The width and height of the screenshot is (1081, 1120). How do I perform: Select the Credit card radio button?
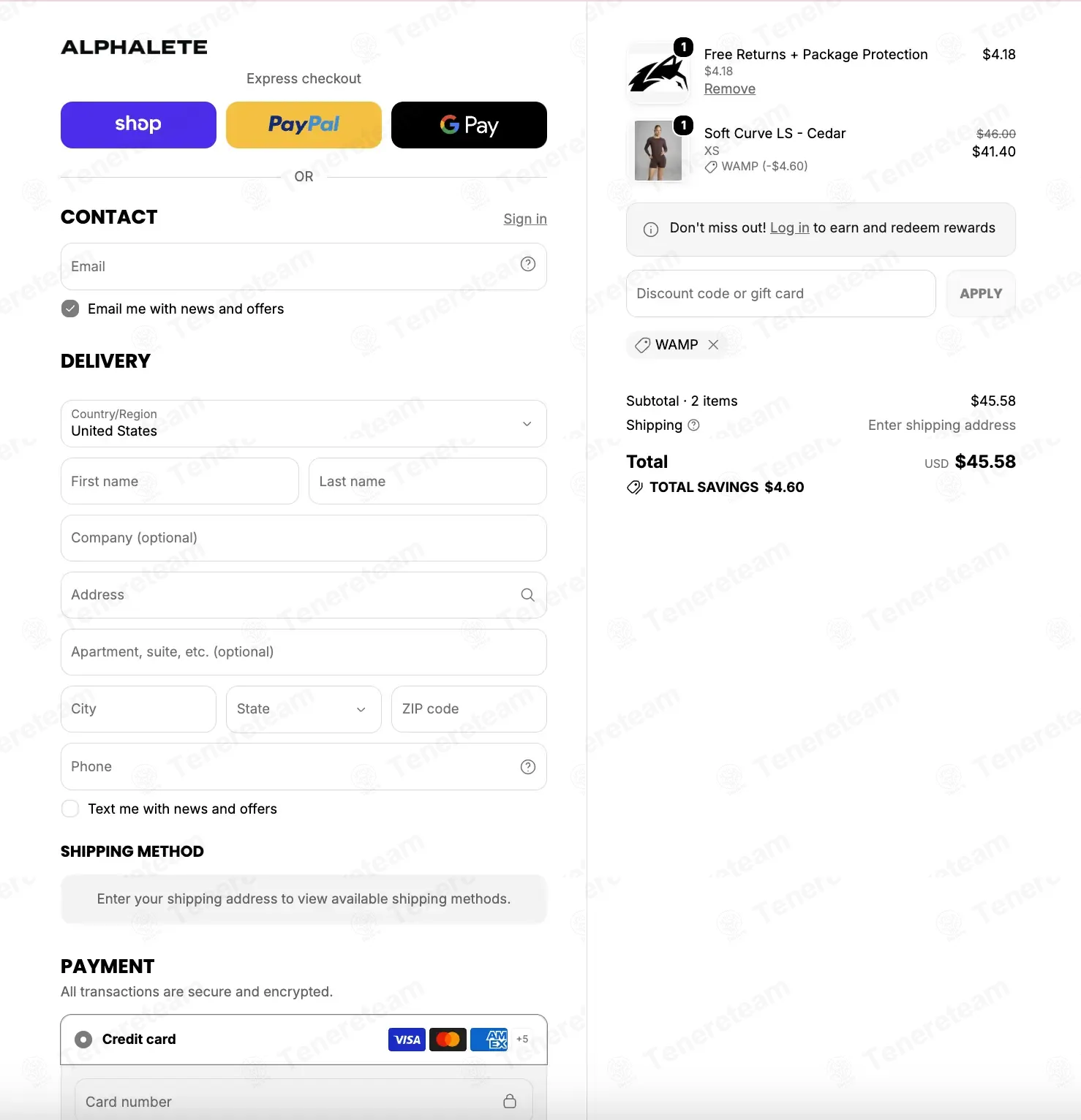click(83, 1039)
